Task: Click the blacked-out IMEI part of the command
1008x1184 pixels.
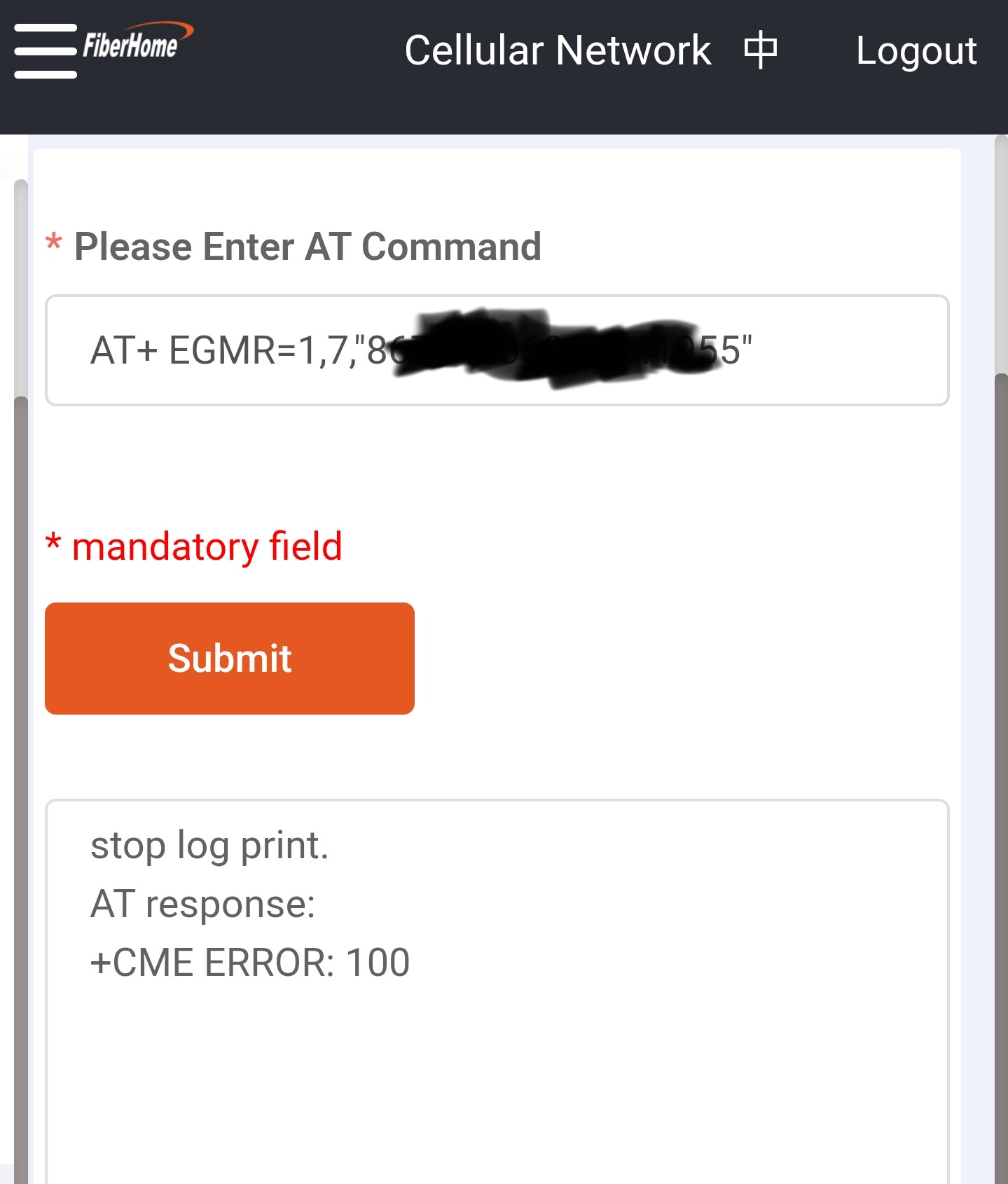Action: [x=546, y=348]
